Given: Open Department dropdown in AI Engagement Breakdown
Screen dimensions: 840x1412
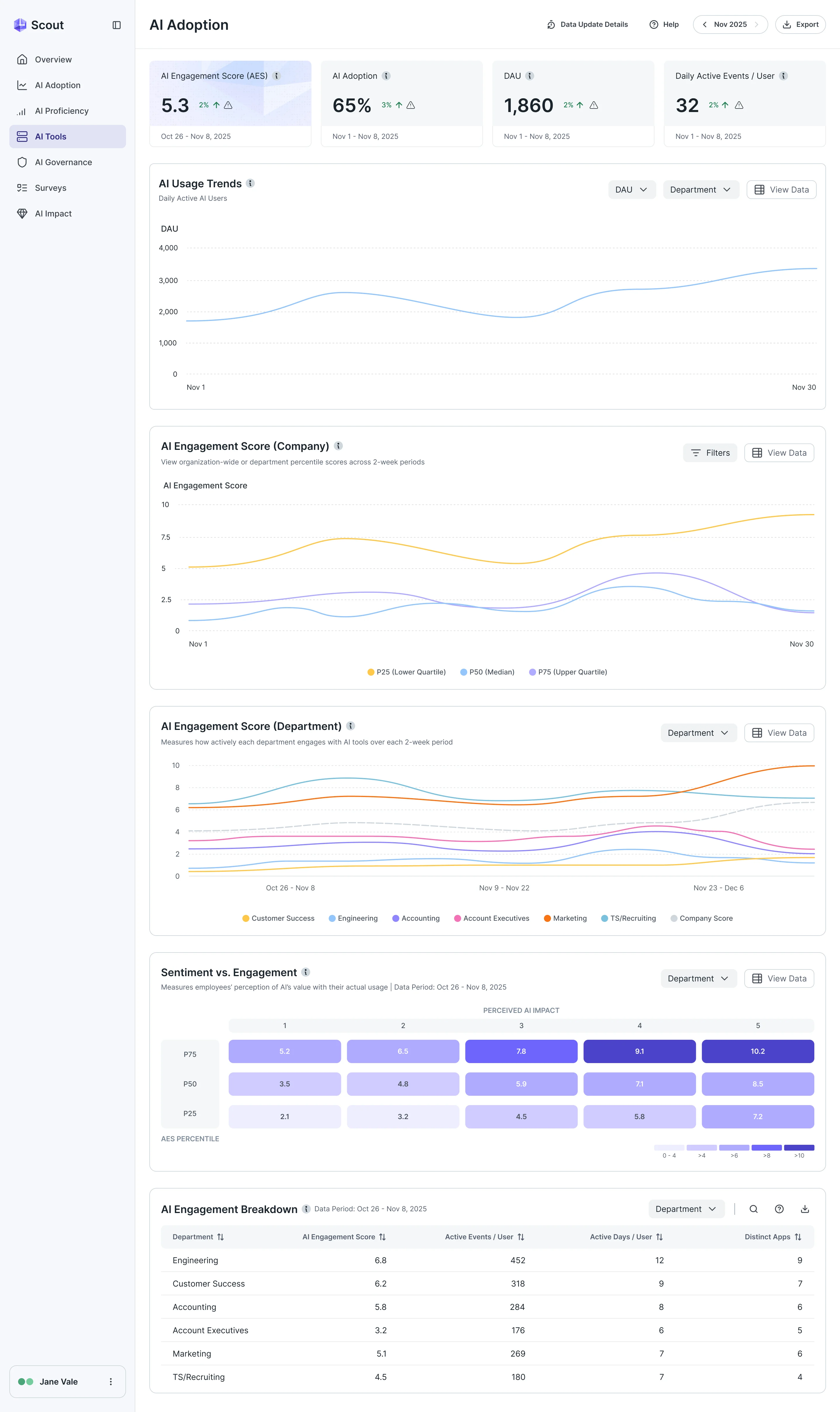Looking at the screenshot, I should 686,1209.
